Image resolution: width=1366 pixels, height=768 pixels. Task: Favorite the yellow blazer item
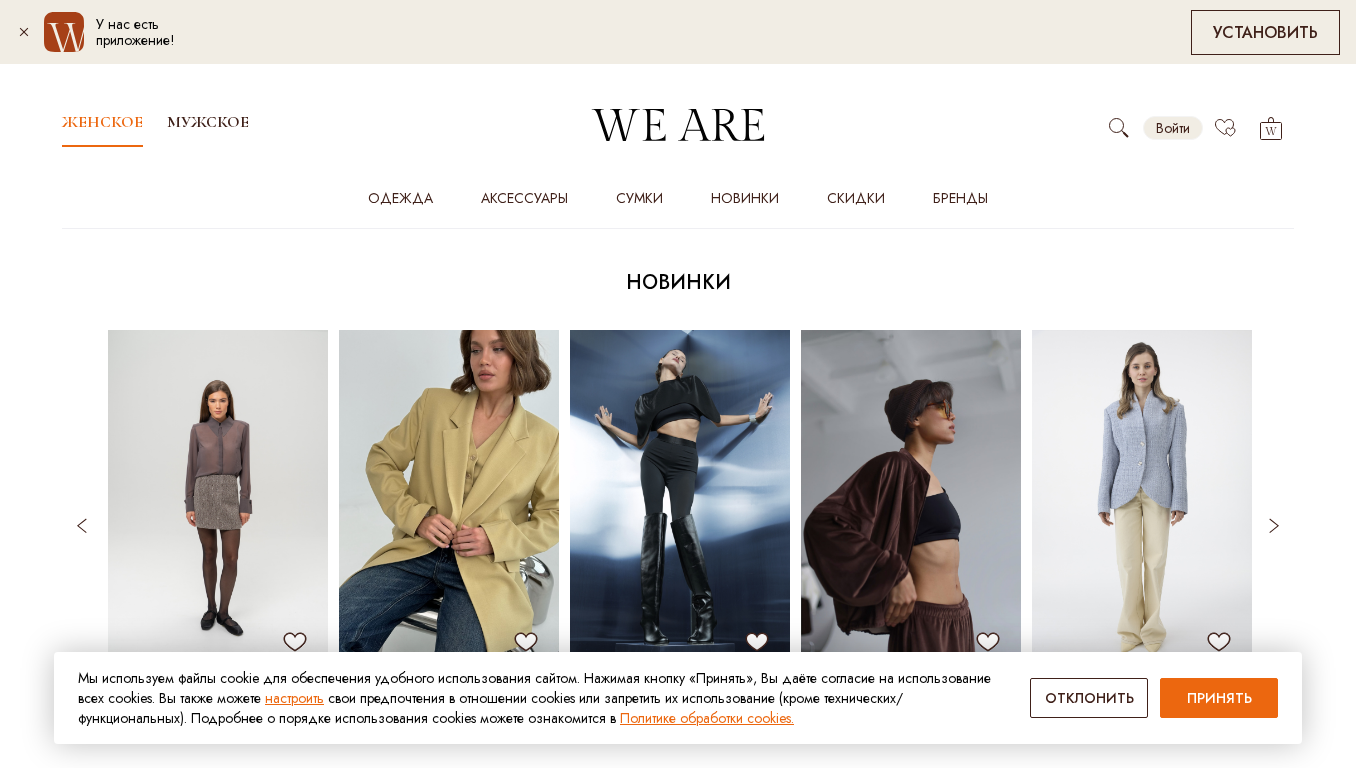click(526, 642)
